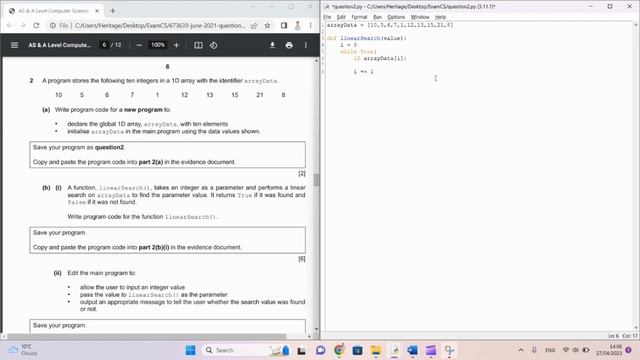Viewport: 640px width, 360px height.
Task: Select the AS & A Level Computer Science tab
Action: coord(53,11)
